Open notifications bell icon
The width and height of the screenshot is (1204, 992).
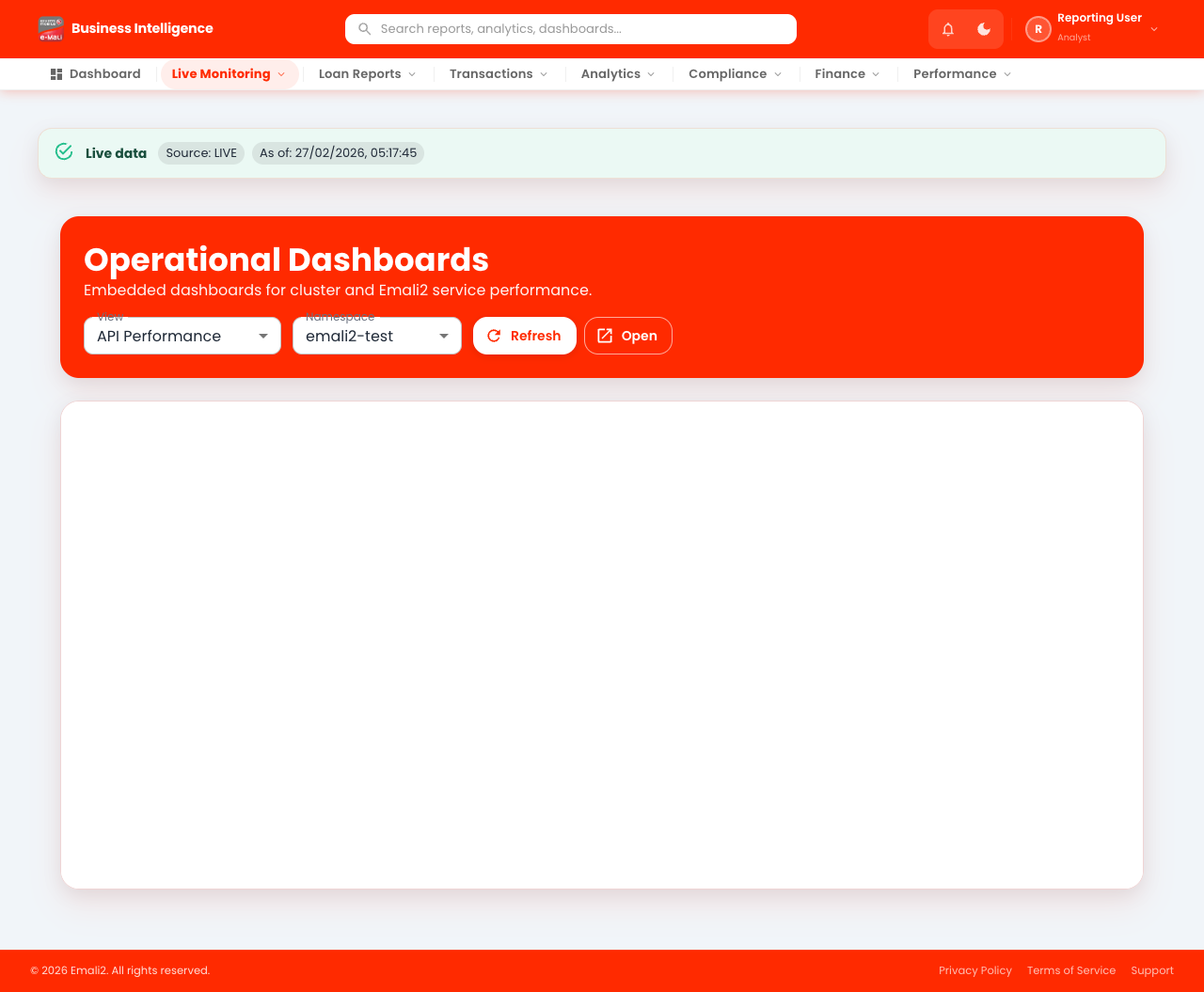point(948,29)
